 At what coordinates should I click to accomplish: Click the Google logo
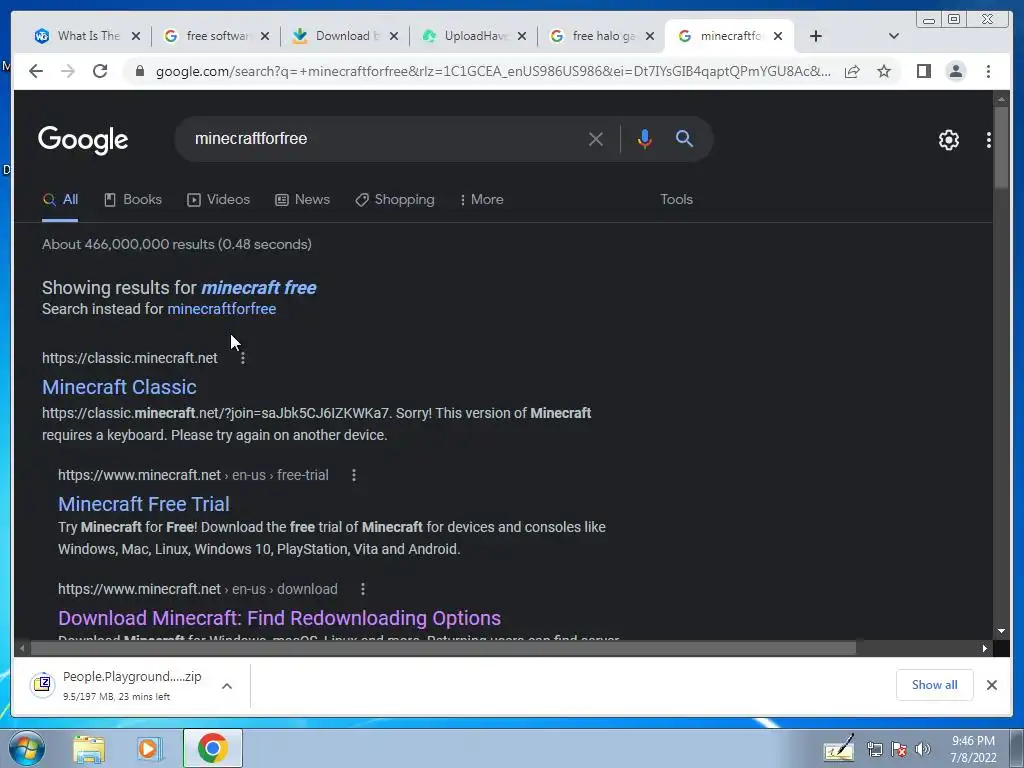[83, 140]
